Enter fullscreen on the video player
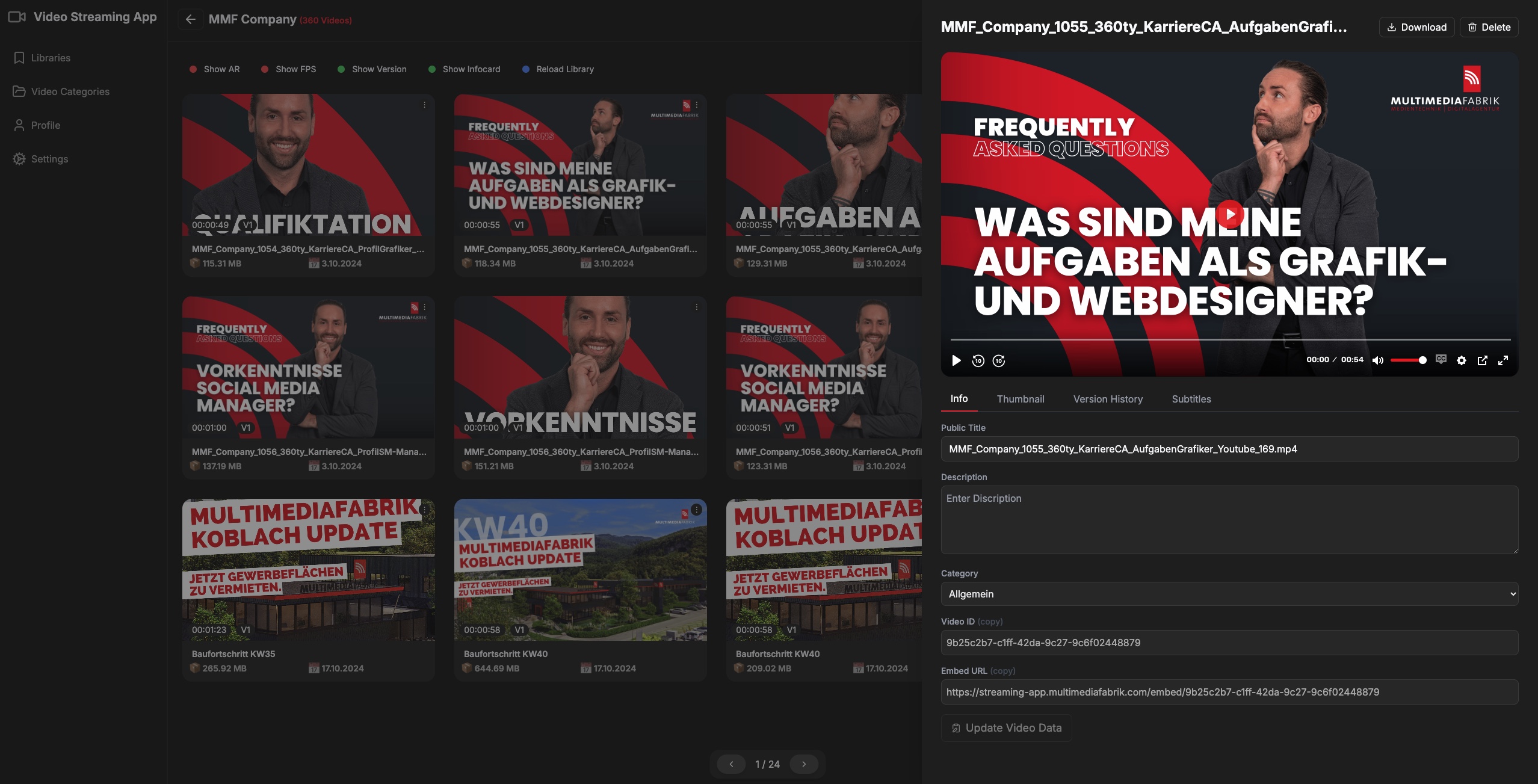Screen dimensions: 1538x784 [x=1503, y=360]
